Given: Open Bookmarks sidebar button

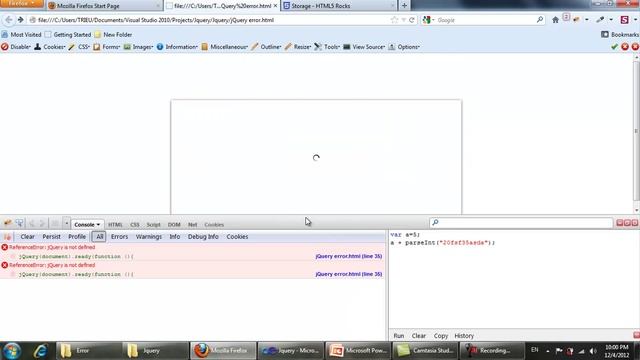Looking at the screenshot, I should (620, 35).
